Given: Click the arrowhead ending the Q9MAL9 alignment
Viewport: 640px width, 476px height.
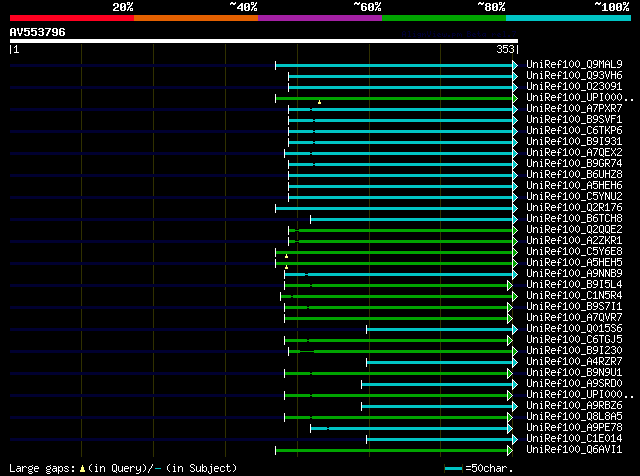Looking at the screenshot, I should pos(515,65).
